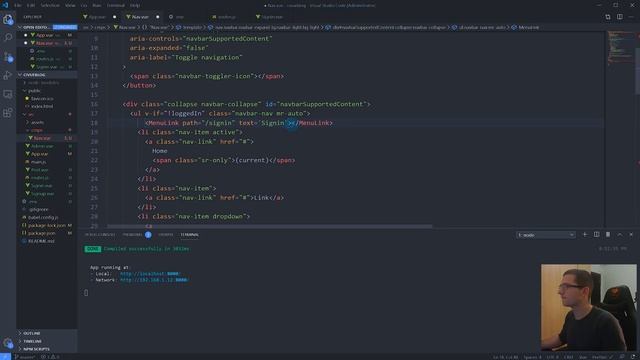Screen dimensions: 640x360
Task: Click remote window indicator in status bar
Action: [x=5, y=357]
